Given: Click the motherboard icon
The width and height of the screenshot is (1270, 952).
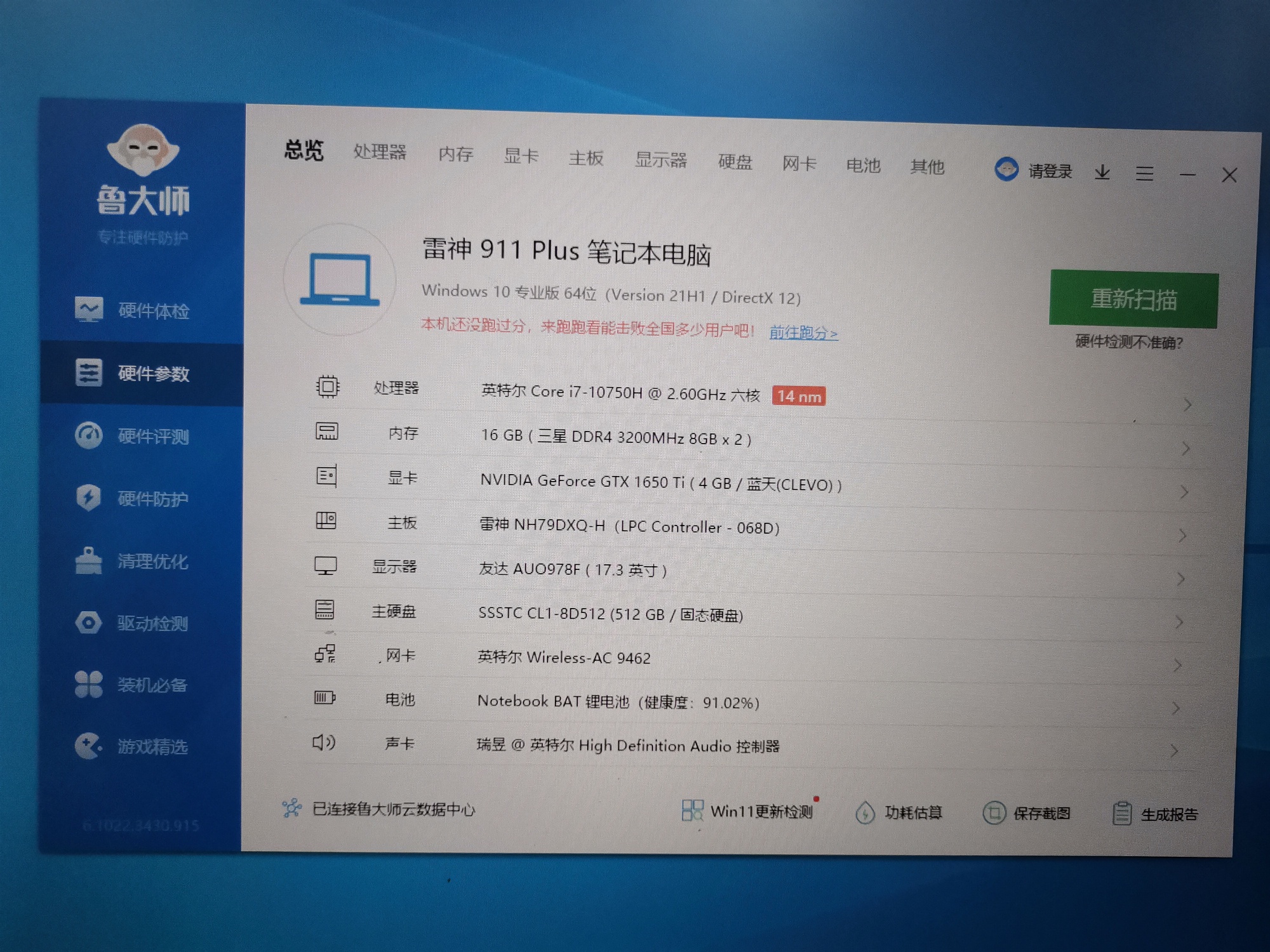Looking at the screenshot, I should 326,521.
